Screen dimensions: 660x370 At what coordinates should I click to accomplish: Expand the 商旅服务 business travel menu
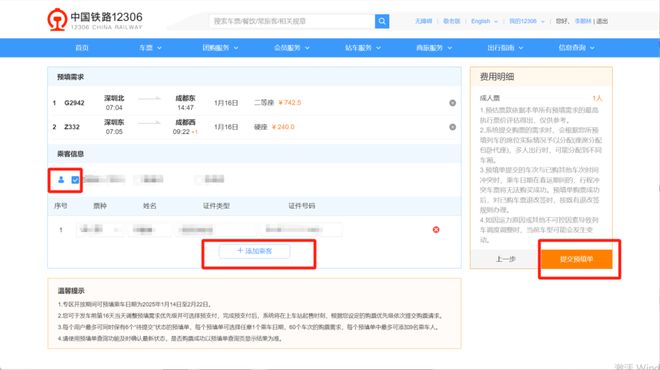point(434,48)
